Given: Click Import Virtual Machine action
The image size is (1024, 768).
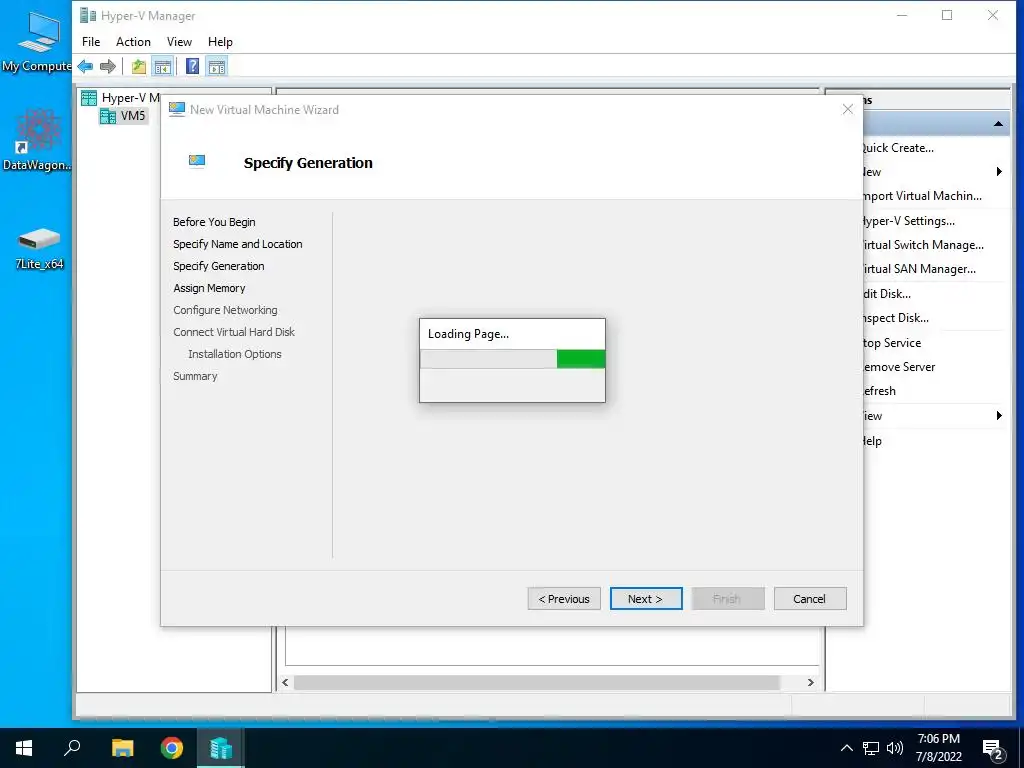Looking at the screenshot, I should (x=921, y=196).
